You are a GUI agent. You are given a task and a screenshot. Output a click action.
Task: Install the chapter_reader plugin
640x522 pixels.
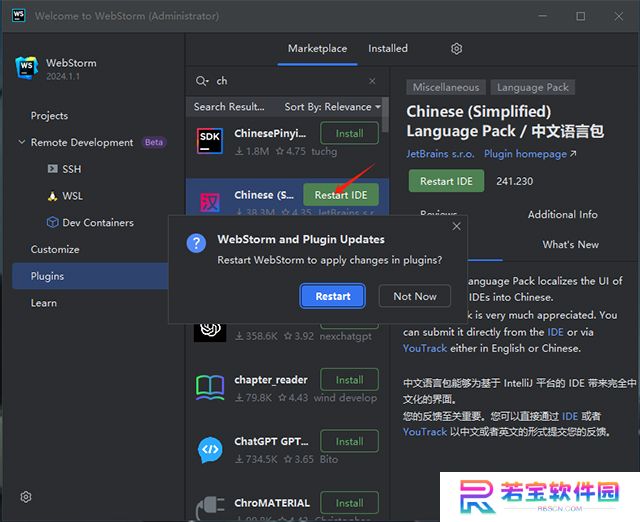(349, 380)
